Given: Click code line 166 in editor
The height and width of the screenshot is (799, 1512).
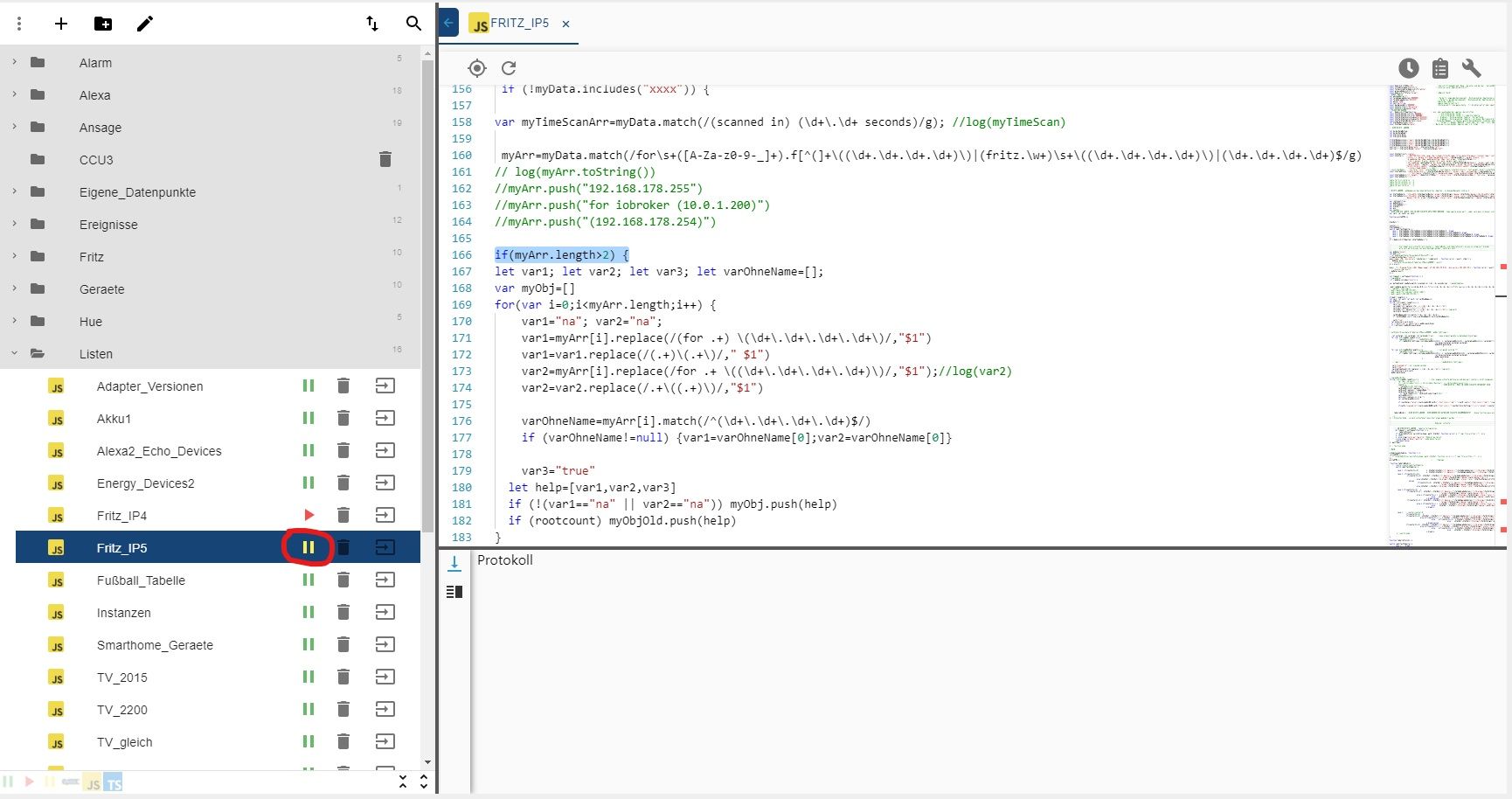Looking at the screenshot, I should [561, 254].
